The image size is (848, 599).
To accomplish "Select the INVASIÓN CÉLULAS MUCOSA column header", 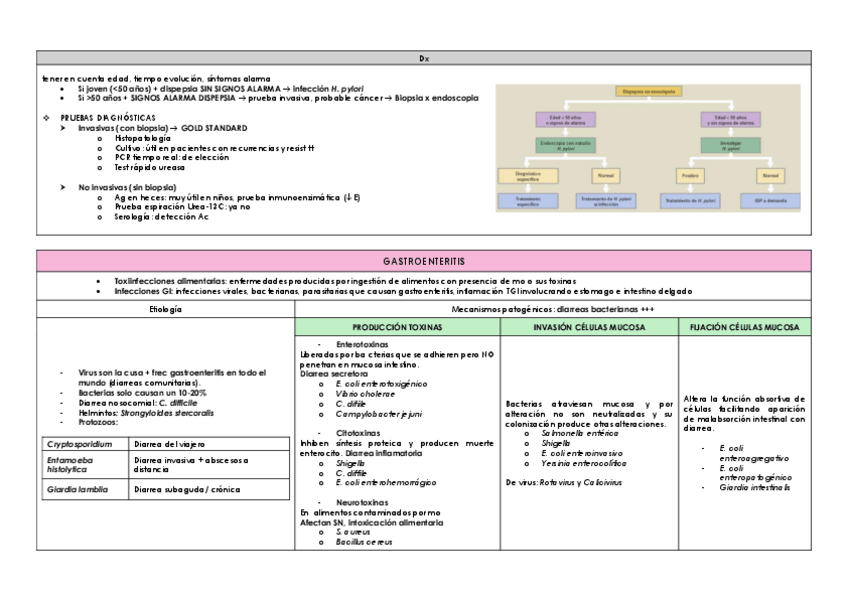I will click(588, 327).
